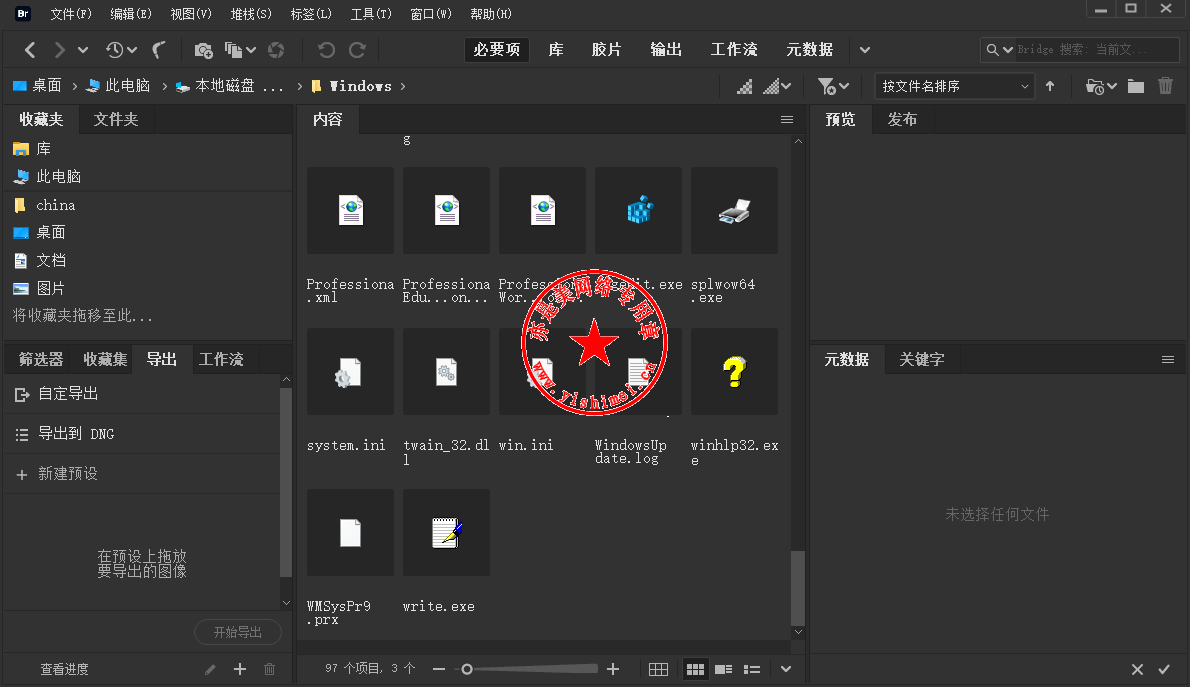Open the 按文件名排序 sort dropdown
Image resolution: width=1190 pixels, height=687 pixels.
pyautogui.click(x=954, y=87)
